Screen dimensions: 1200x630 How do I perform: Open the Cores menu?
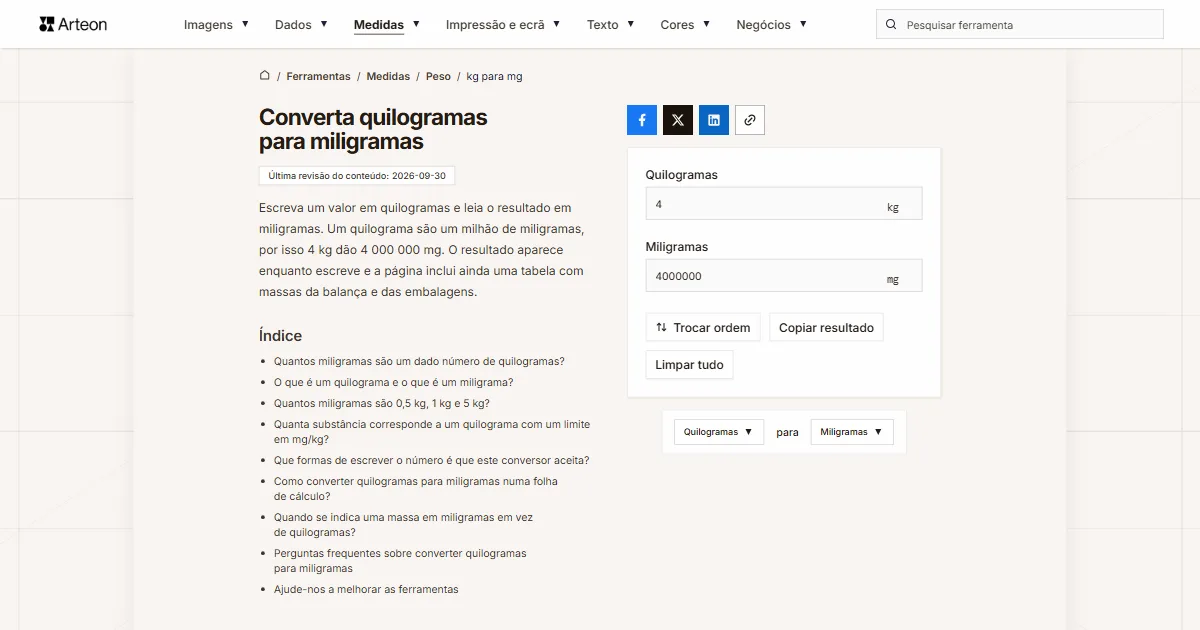(685, 24)
